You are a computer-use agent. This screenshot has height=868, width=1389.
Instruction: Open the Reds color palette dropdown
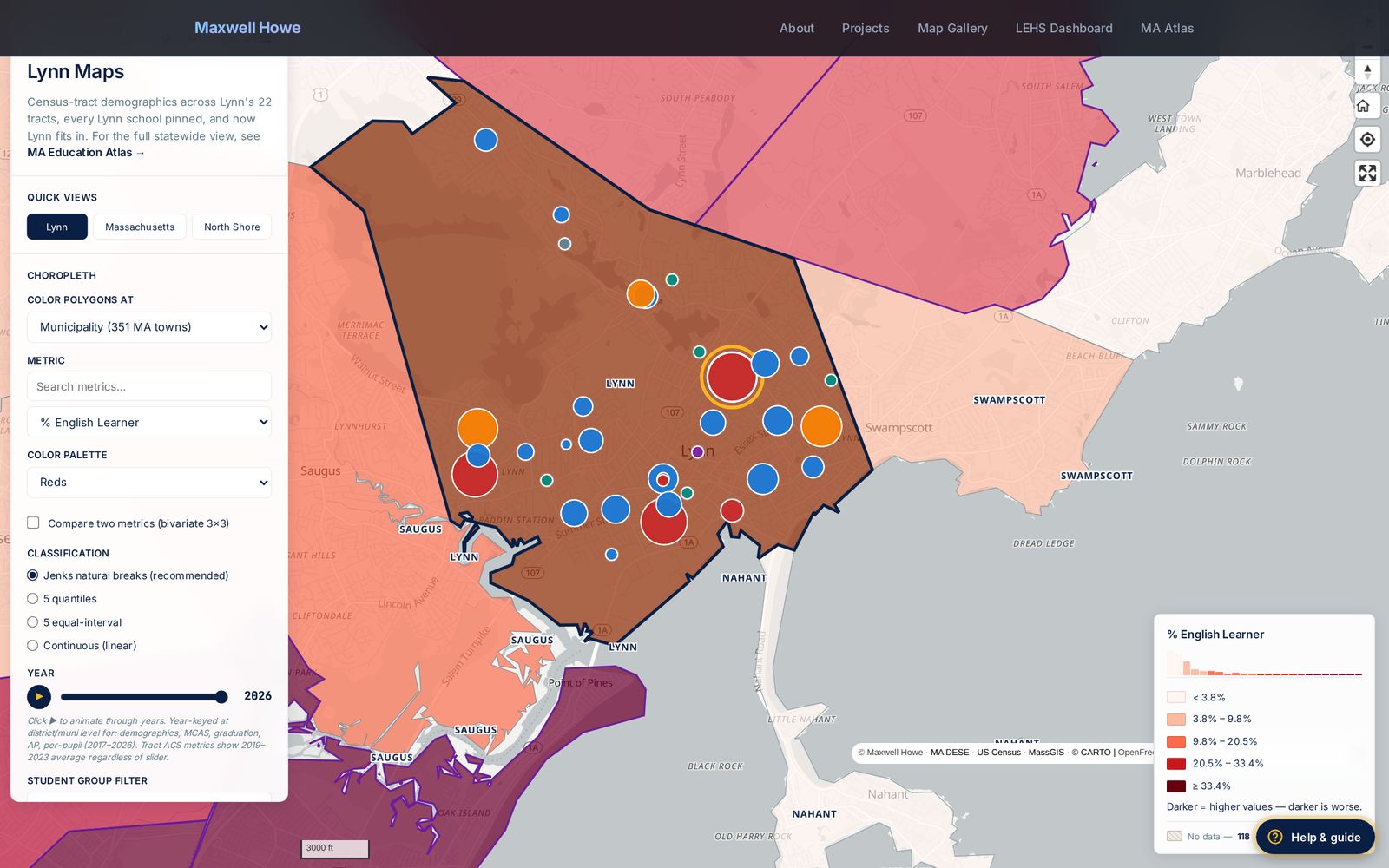[149, 483]
